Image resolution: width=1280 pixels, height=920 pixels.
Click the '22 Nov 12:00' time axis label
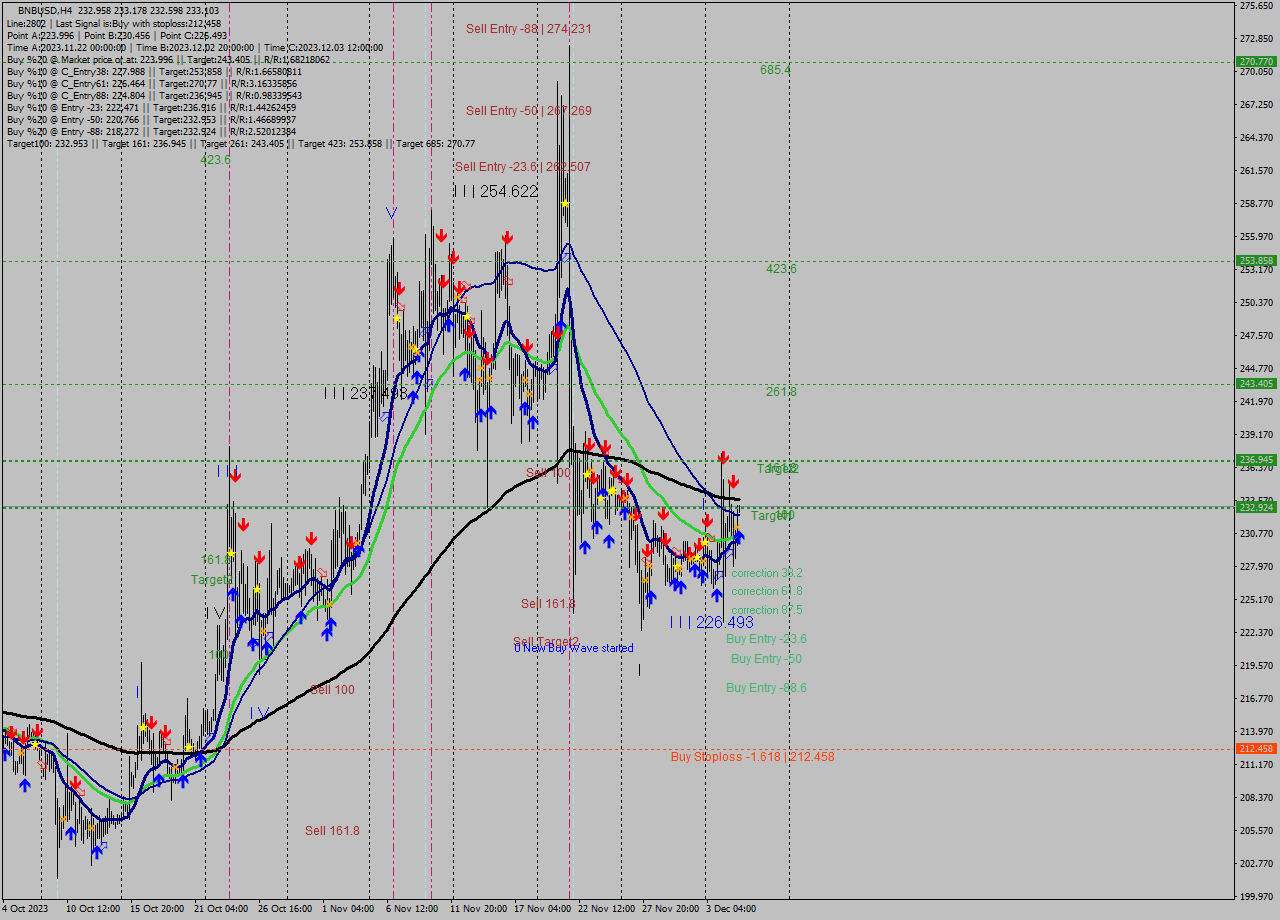[x=606, y=909]
